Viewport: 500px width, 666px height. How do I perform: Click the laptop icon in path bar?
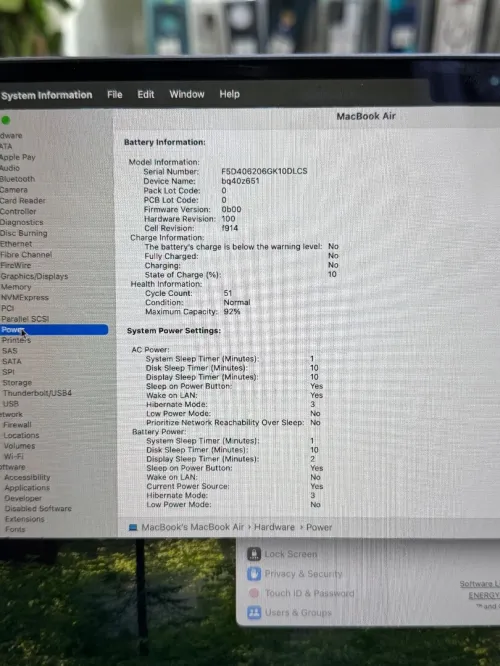(x=133, y=528)
